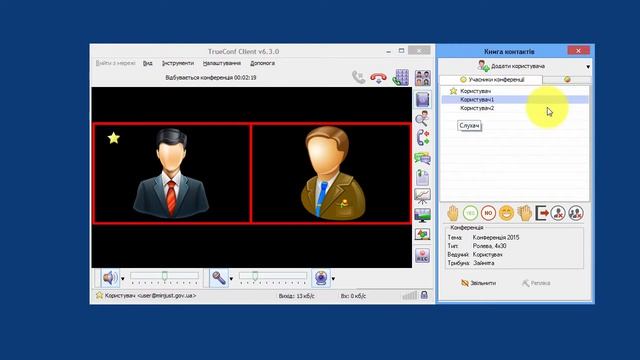Click the remove single participant icon

pyautogui.click(x=558, y=213)
